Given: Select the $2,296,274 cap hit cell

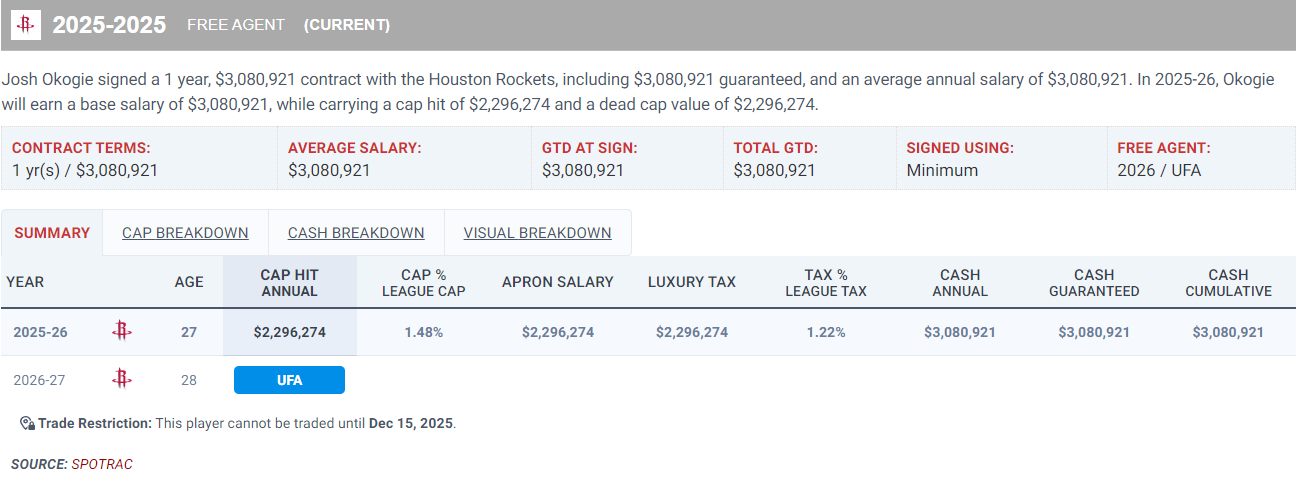Looking at the screenshot, I should 289,332.
